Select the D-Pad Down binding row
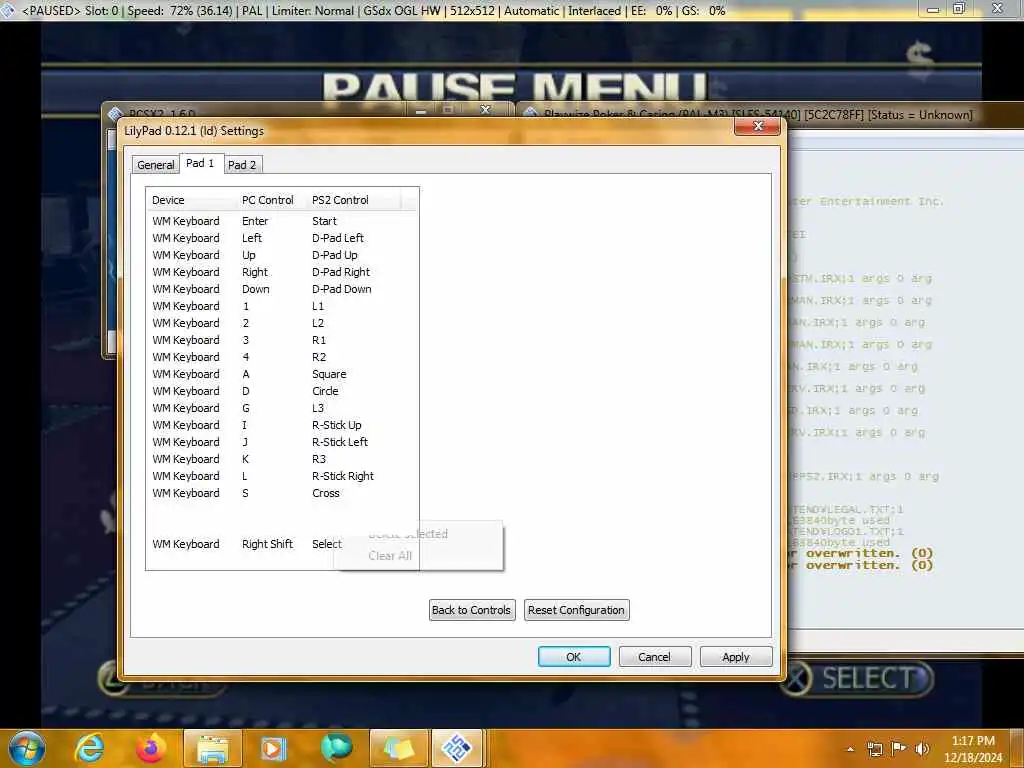The image size is (1024, 768). pos(281,289)
